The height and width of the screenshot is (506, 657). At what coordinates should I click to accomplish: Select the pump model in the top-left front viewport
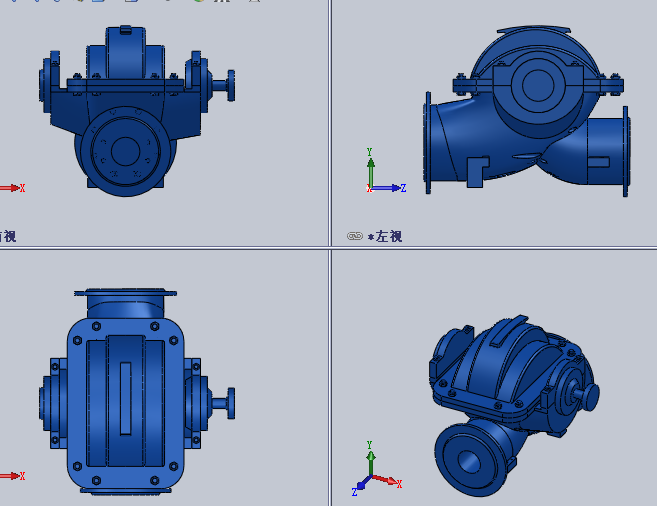click(137, 111)
